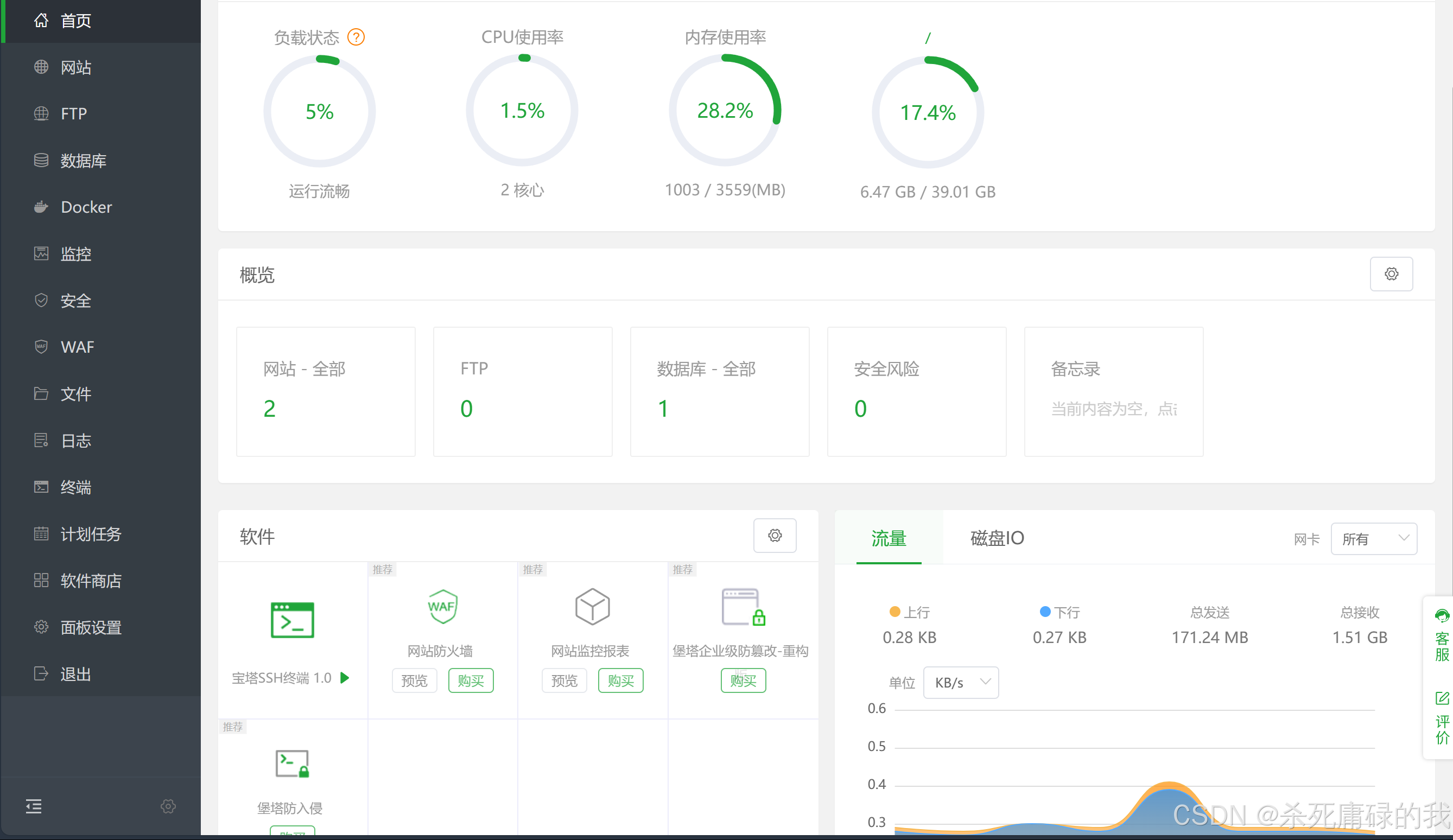The image size is (1453, 840).
Task: Open 软件商店 in the sidebar
Action: (x=101, y=581)
